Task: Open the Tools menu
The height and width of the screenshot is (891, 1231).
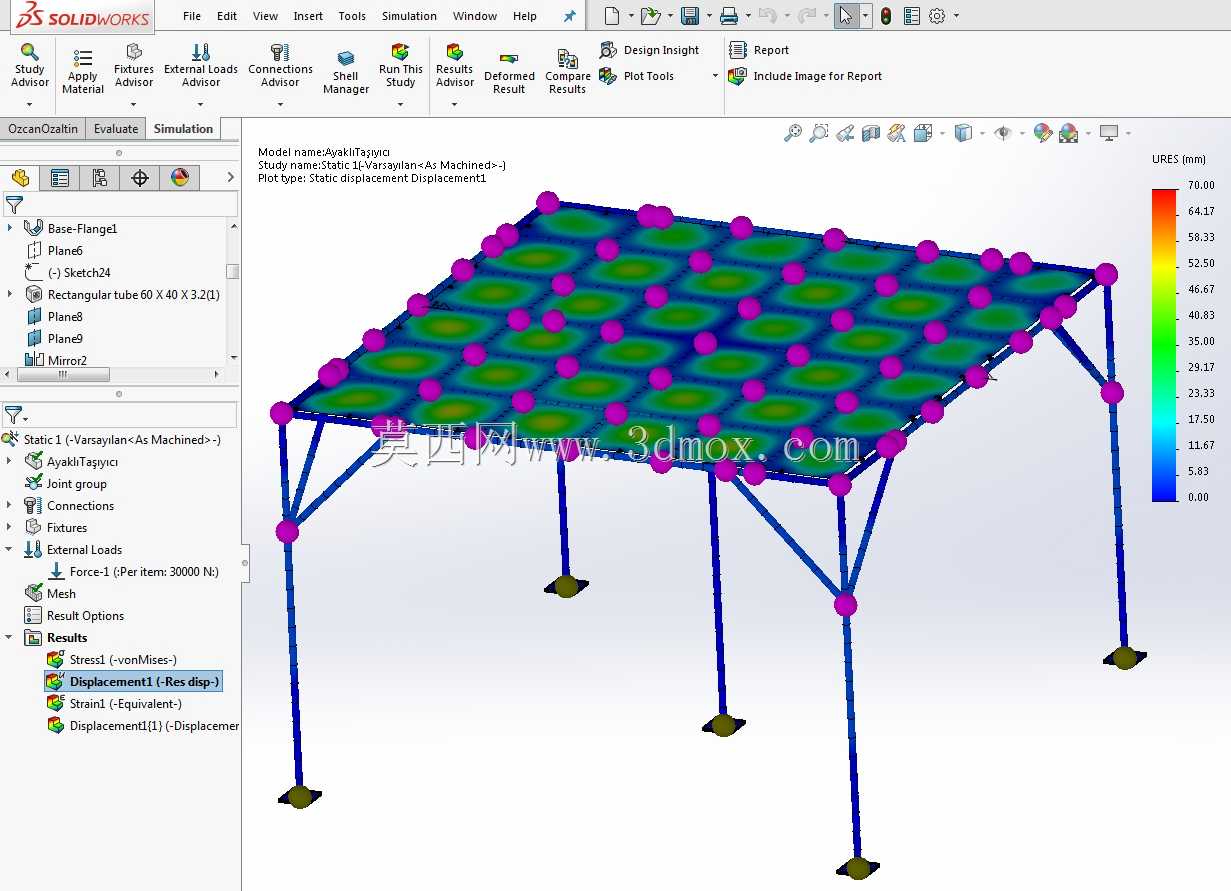Action: [x=352, y=16]
